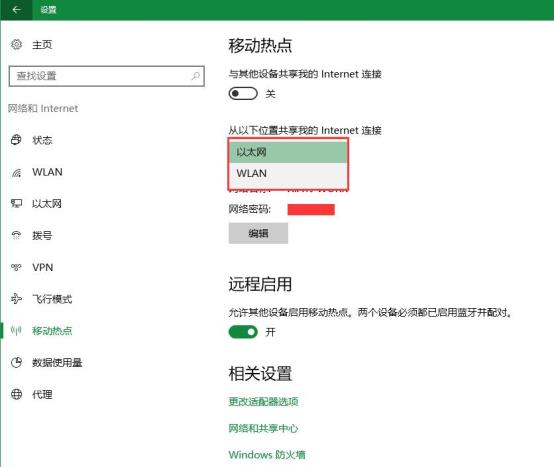
Task: Open the 更改适配器选项 link
Action: (x=263, y=402)
